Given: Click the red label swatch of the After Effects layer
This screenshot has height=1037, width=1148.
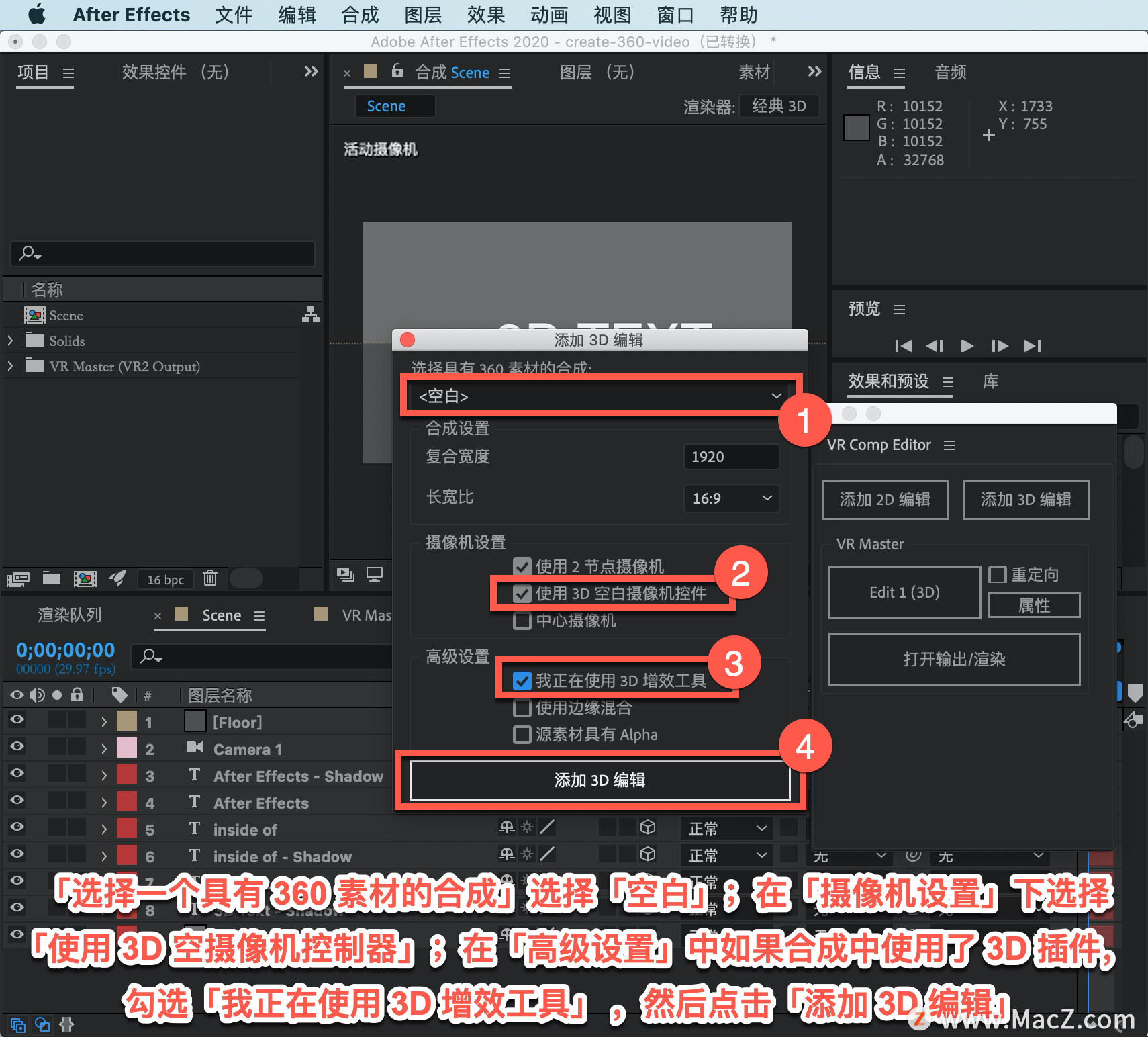Looking at the screenshot, I should (x=127, y=801).
